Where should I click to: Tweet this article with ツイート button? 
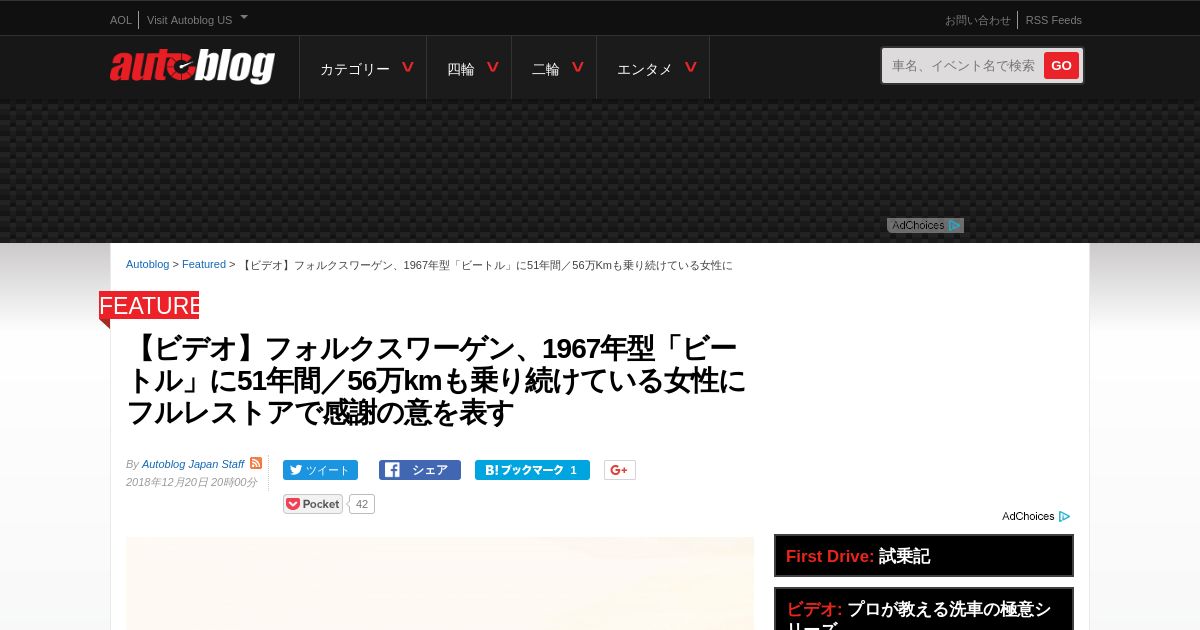(x=320, y=470)
